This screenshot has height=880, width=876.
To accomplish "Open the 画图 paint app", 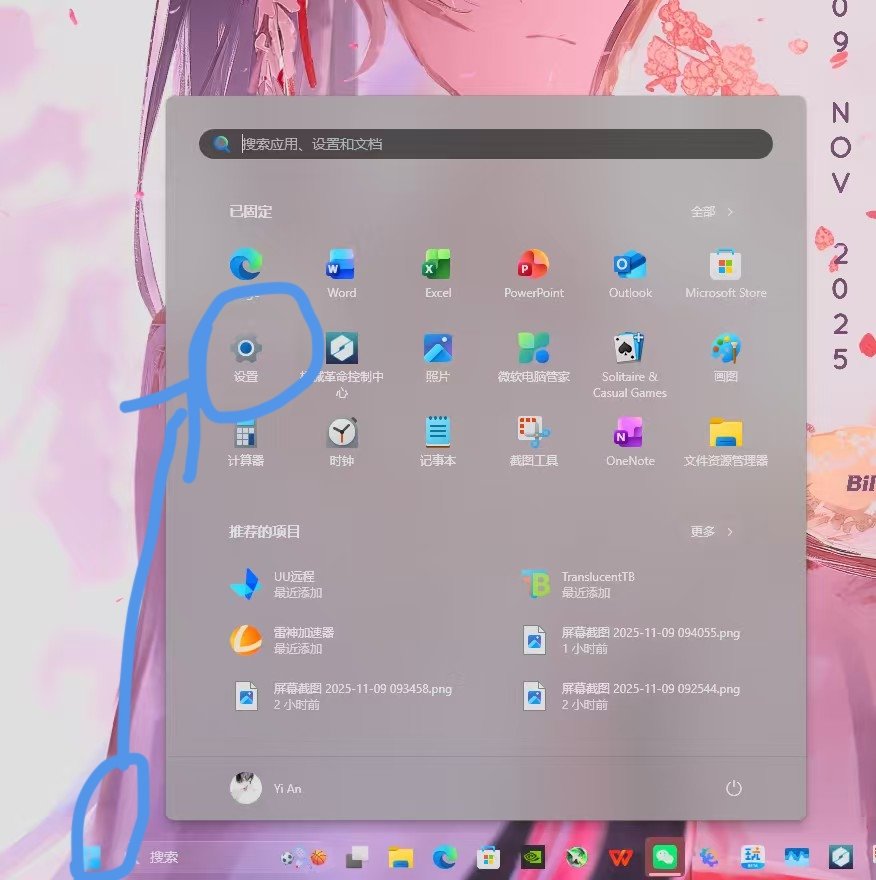I will [x=726, y=349].
